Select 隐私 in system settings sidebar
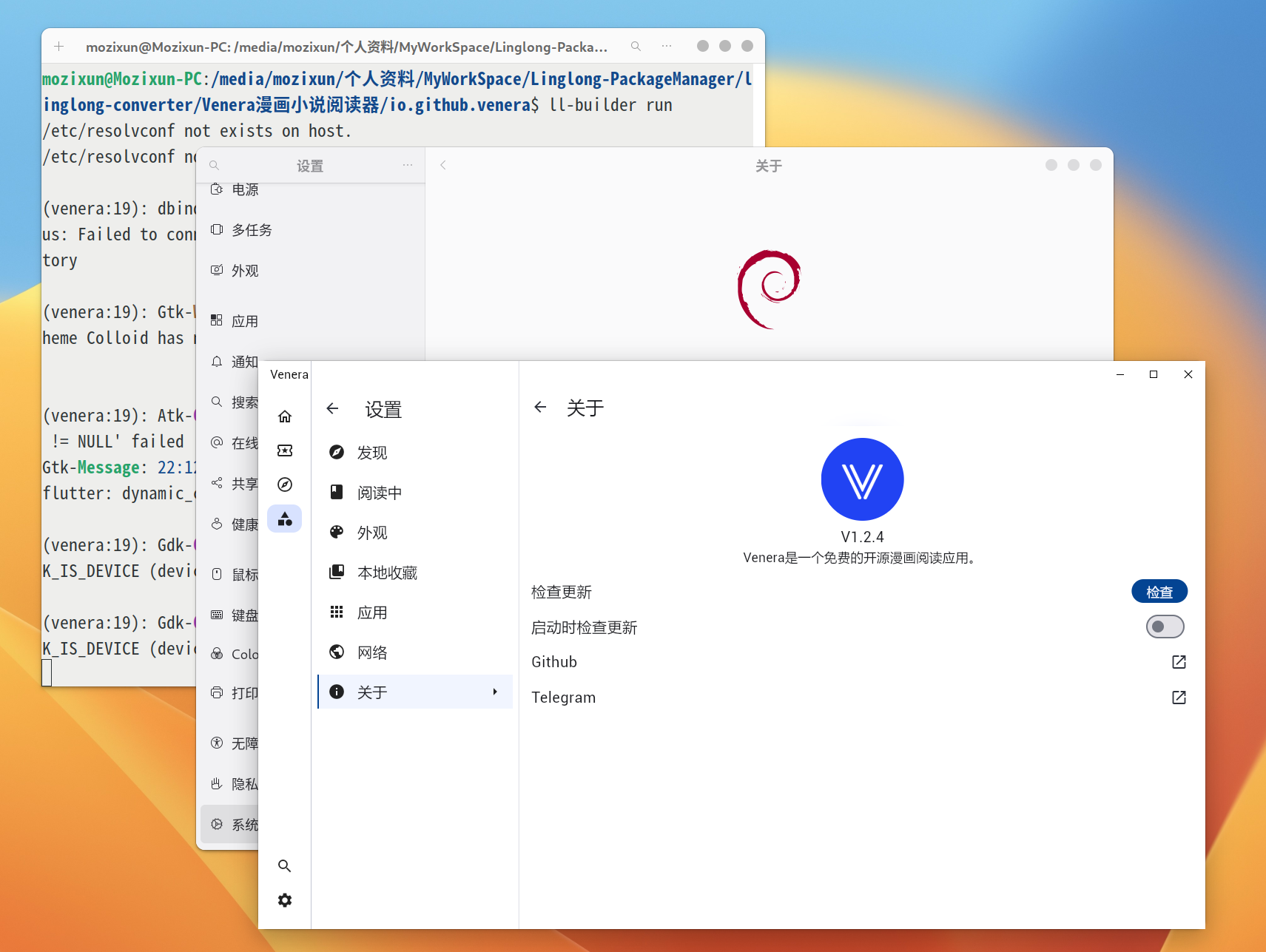 [230, 784]
